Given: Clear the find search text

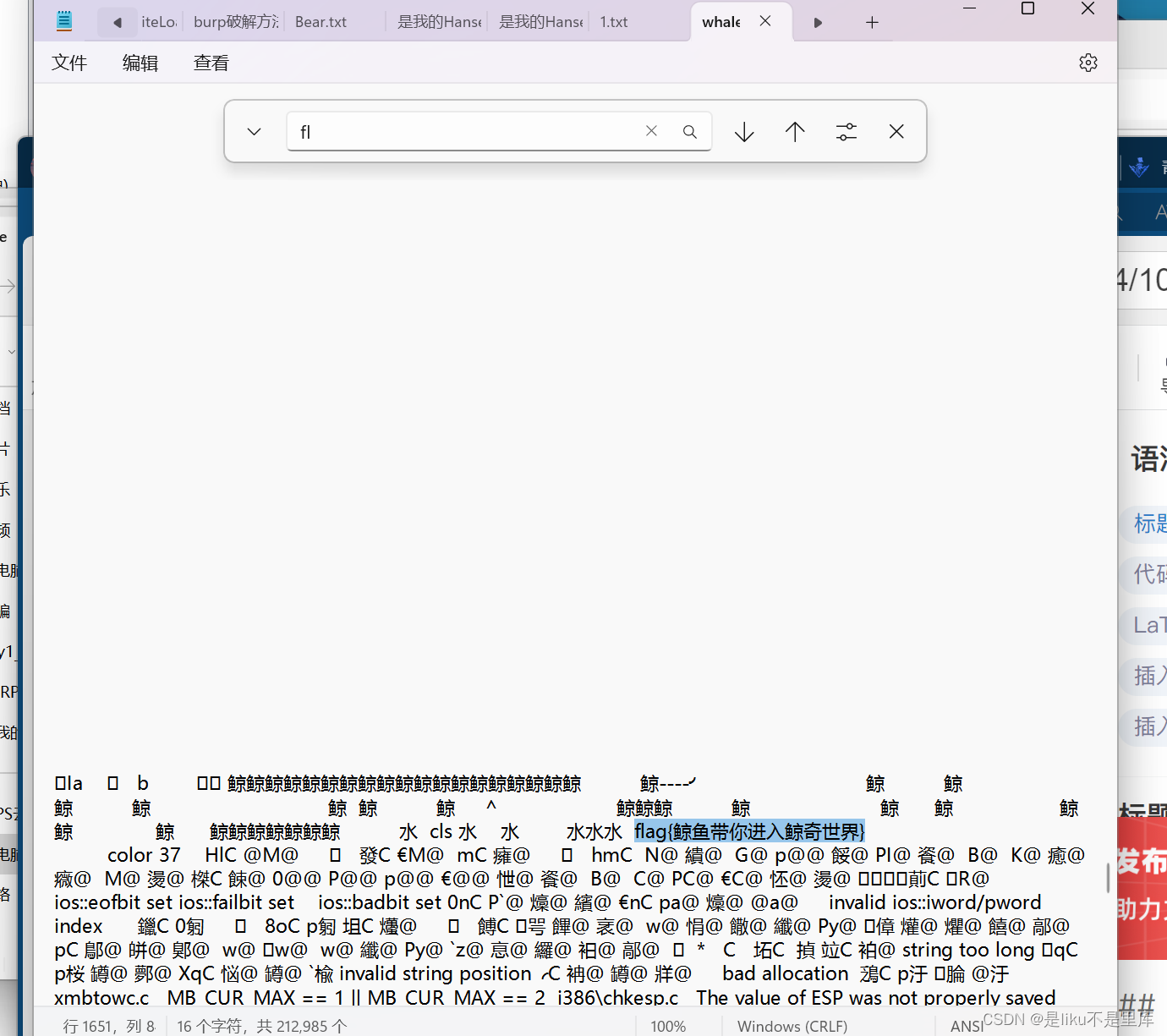Looking at the screenshot, I should (651, 131).
